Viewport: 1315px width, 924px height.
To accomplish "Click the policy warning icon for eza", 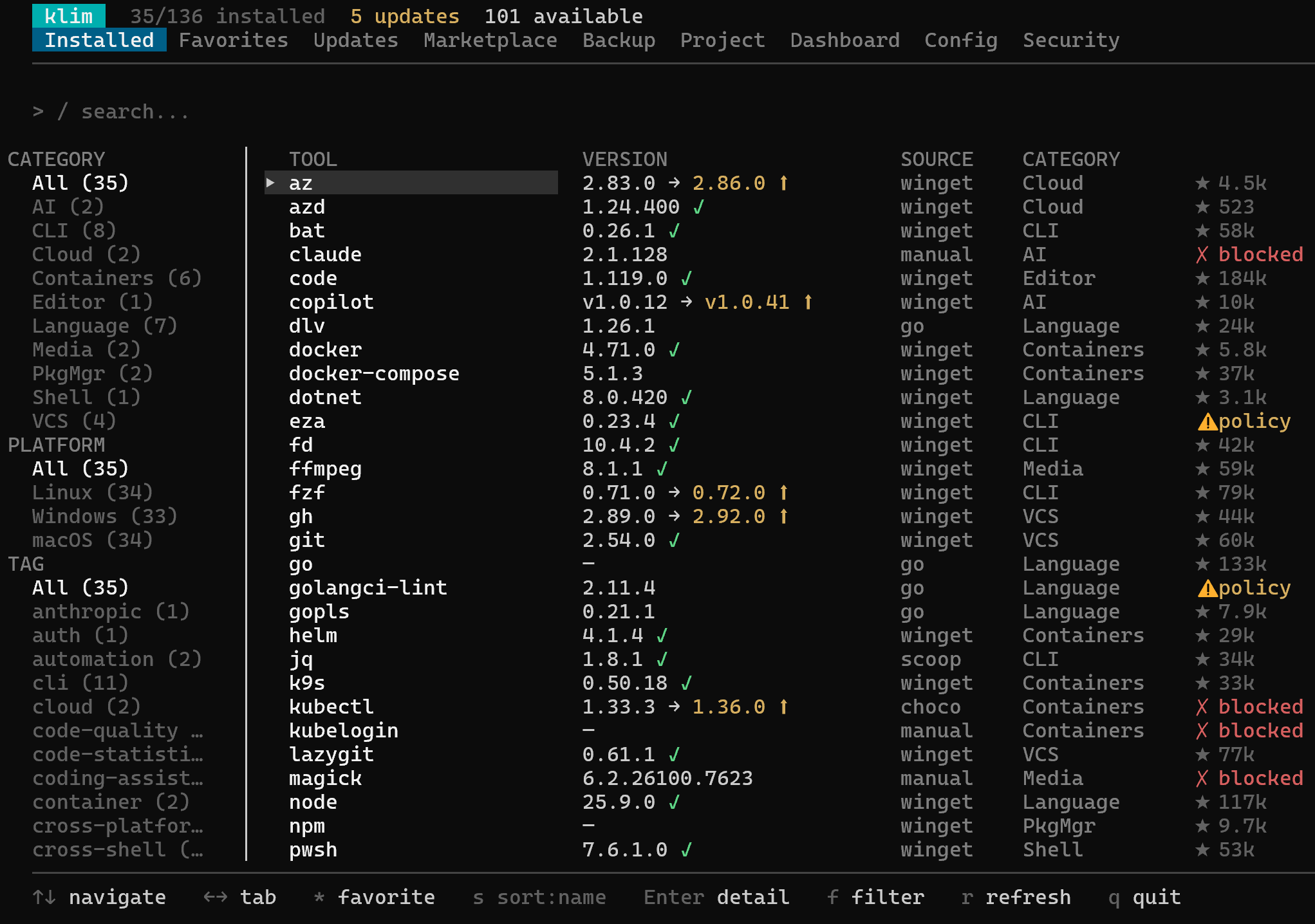I will tap(1208, 422).
